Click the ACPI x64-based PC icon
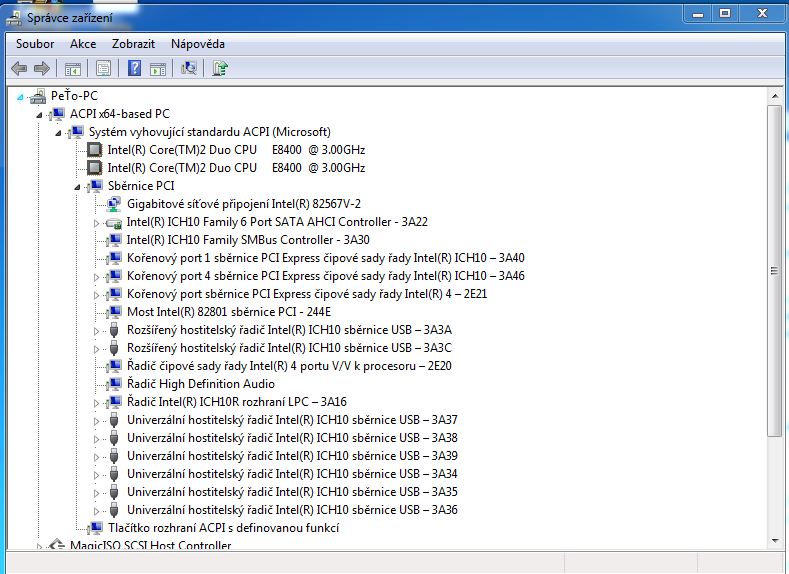Screen dimensions: 789x574 57,114
